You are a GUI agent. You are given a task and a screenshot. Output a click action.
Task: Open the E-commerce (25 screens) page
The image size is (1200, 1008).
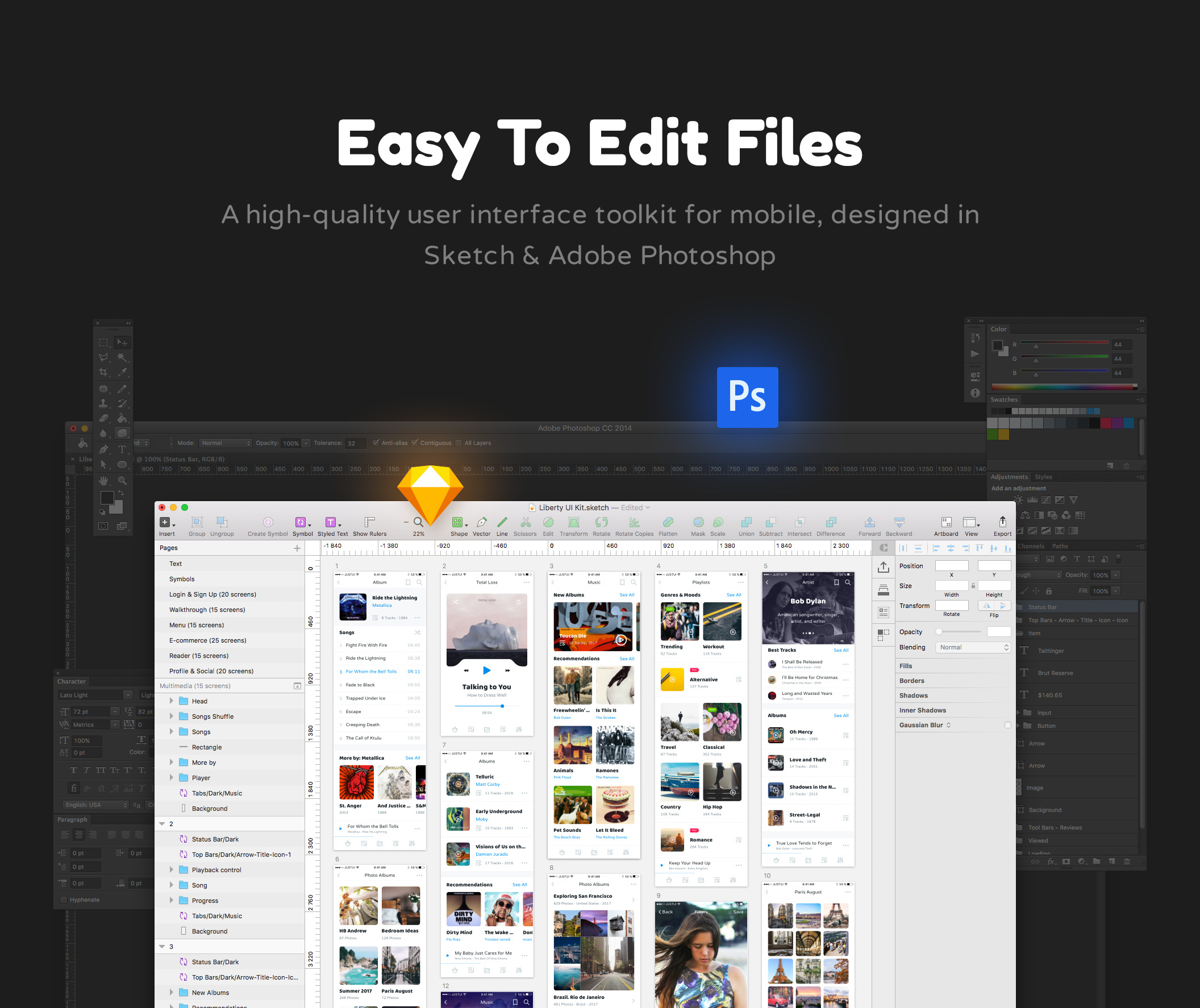point(207,640)
